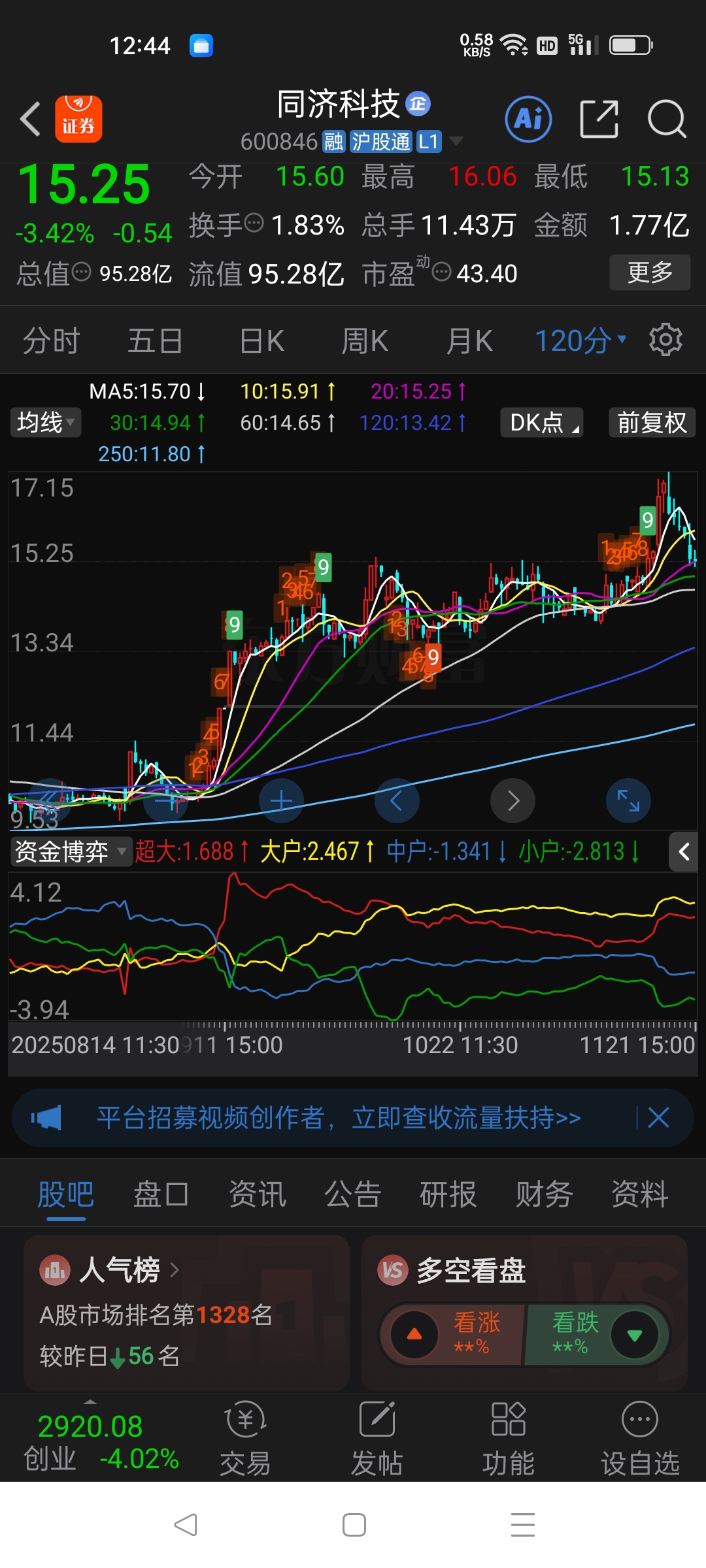Open the 均线 indicator dropdown
Screen dimensions: 706x1568
pyautogui.click(x=45, y=422)
